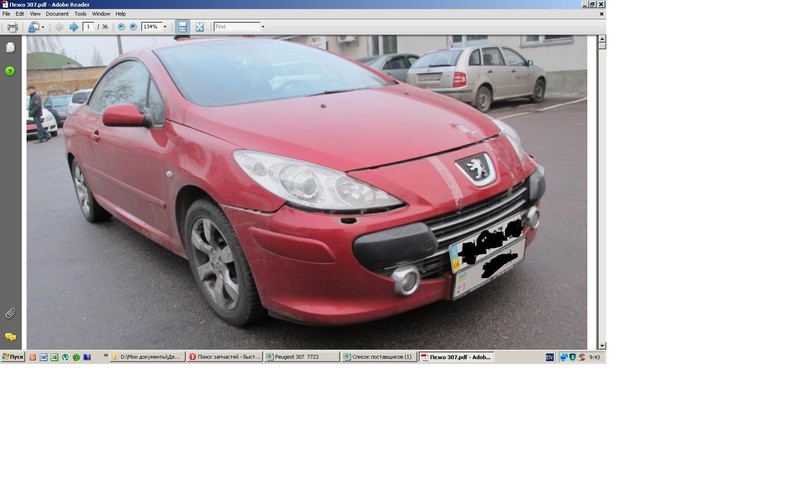Toggle scrolling page display mode
Viewport: 800px width, 480px height.
pyautogui.click(x=182, y=27)
